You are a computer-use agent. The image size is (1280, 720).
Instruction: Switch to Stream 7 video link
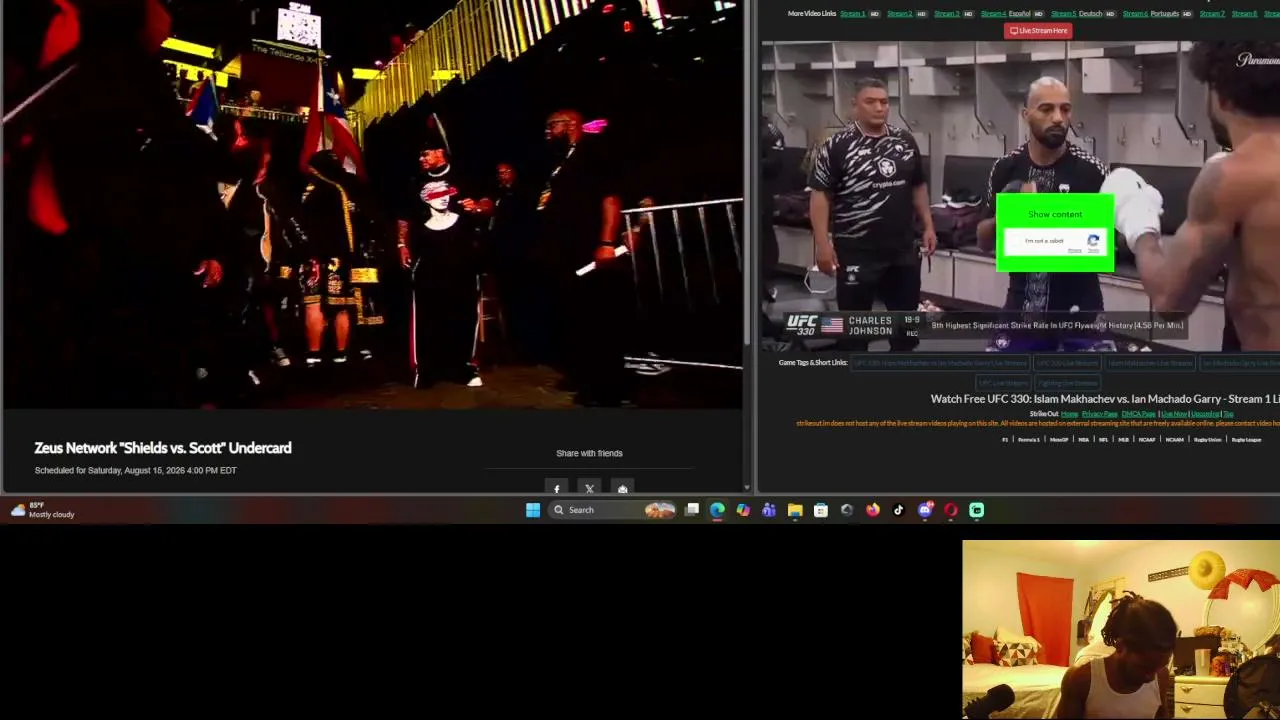pos(1212,14)
